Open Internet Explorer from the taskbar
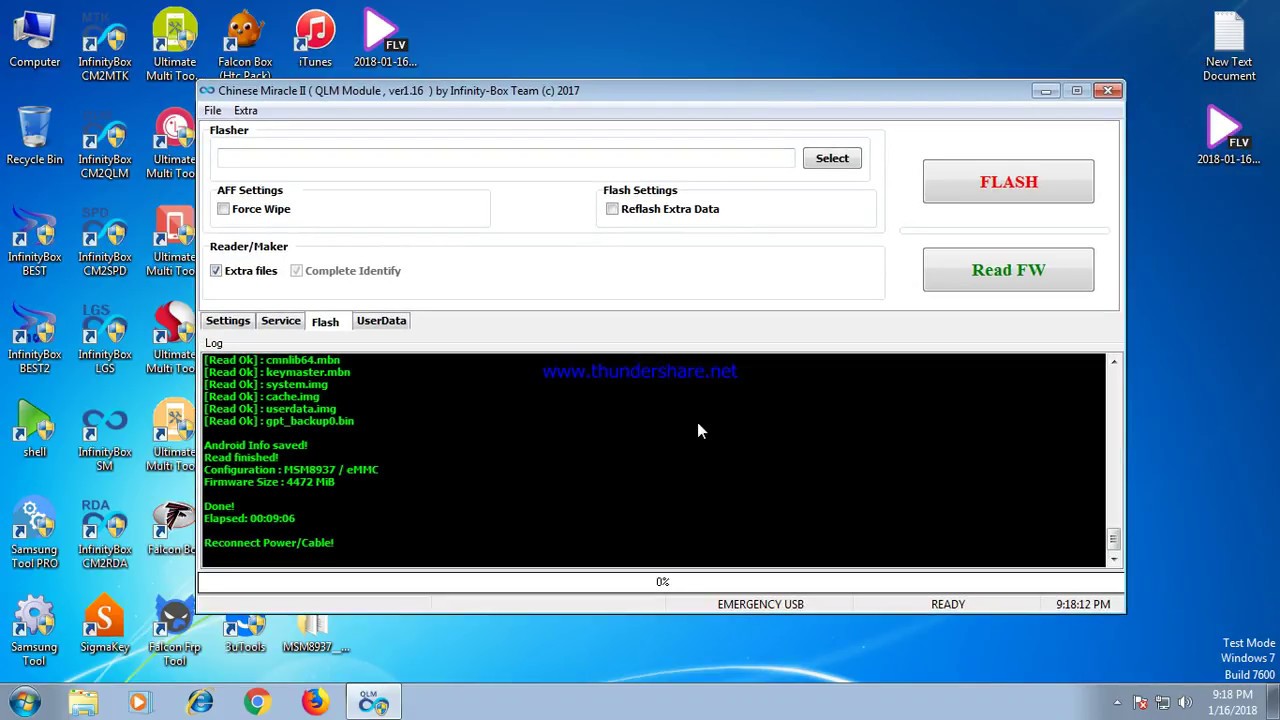Screen dimensions: 1280x720 (x=200, y=702)
